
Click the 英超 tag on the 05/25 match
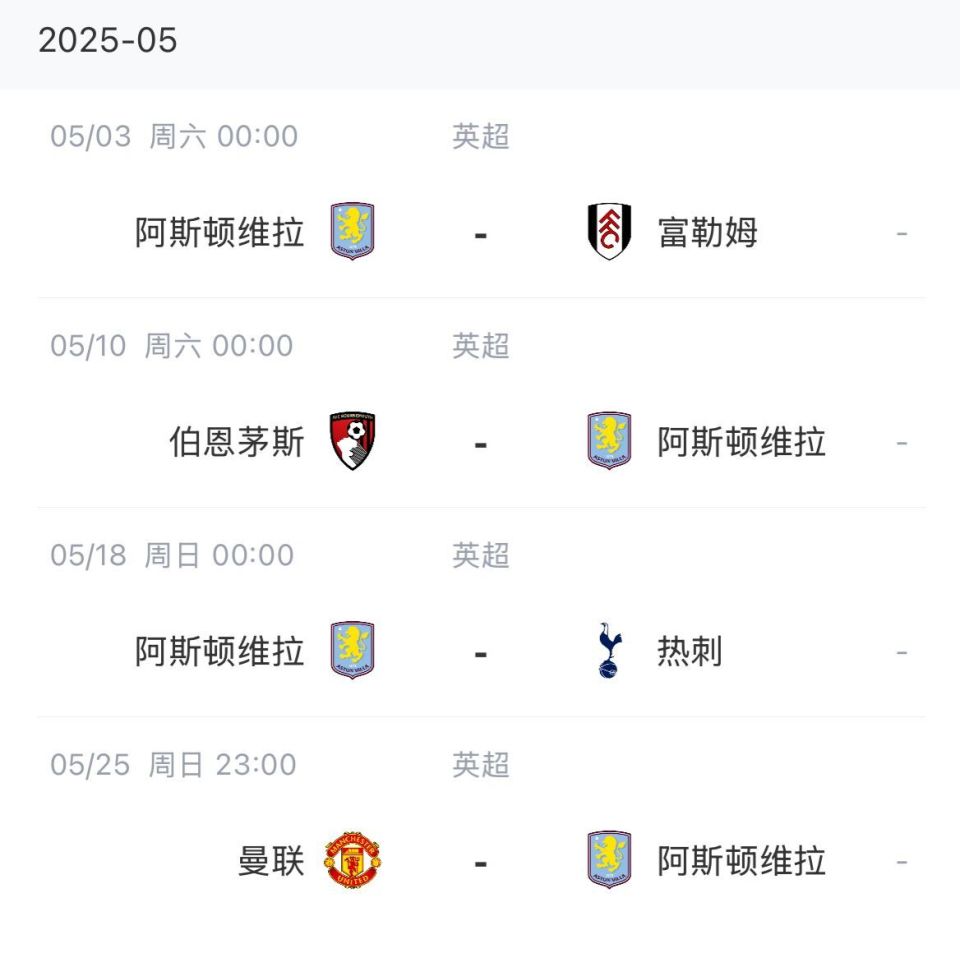coord(480,765)
